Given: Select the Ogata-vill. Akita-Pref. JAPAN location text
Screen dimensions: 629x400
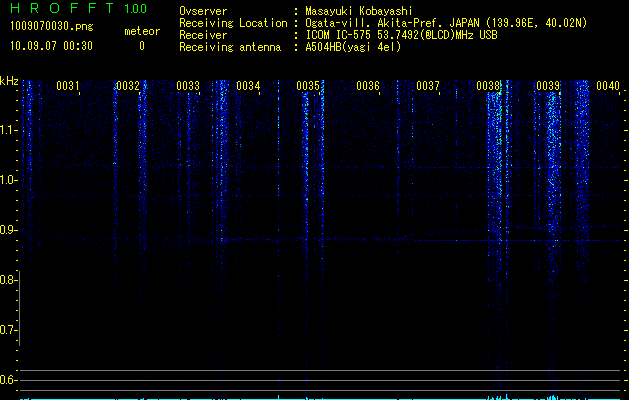Looking at the screenshot, I should (446, 23).
